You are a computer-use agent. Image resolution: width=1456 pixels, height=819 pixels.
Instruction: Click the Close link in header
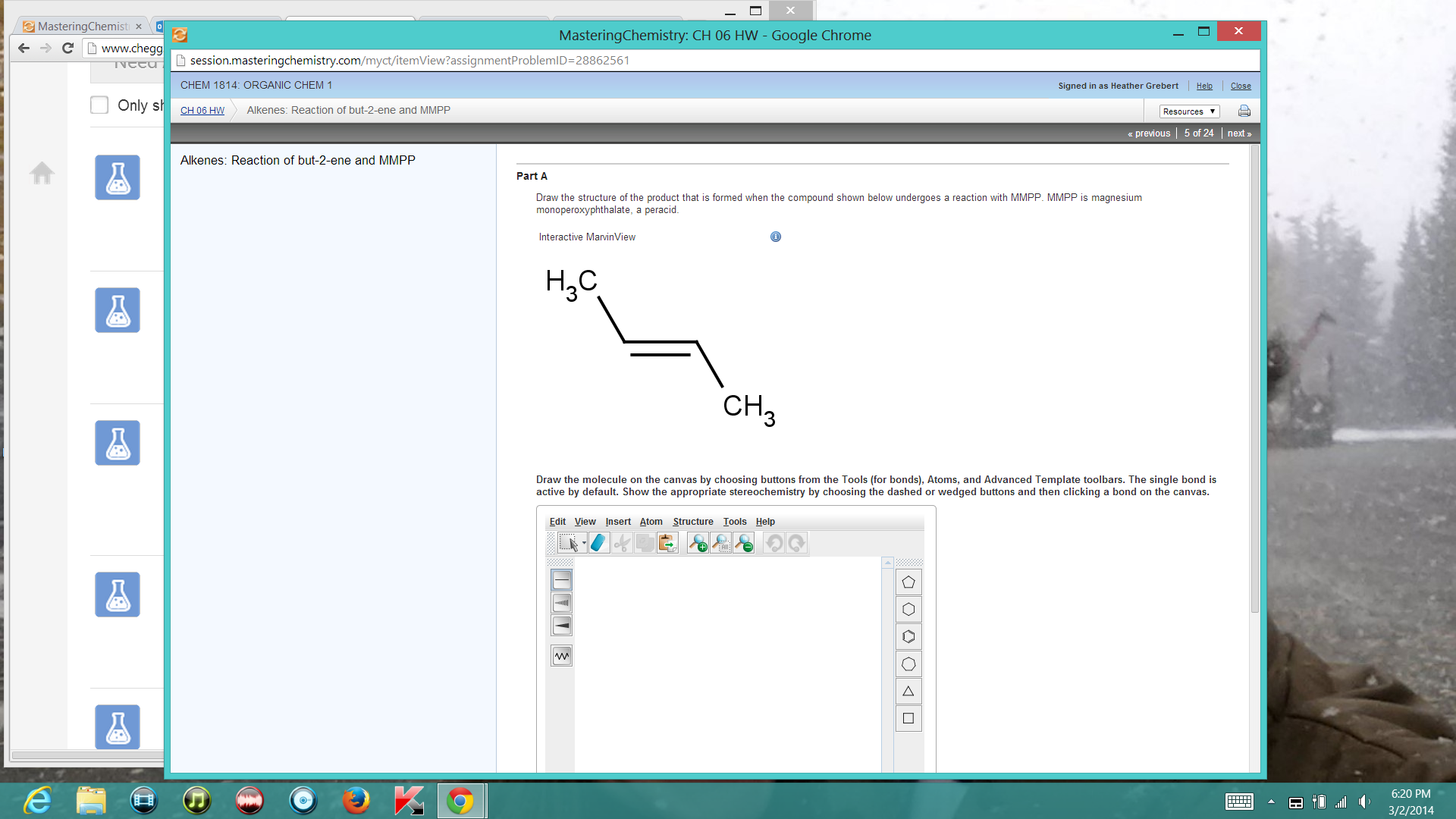(x=1241, y=86)
